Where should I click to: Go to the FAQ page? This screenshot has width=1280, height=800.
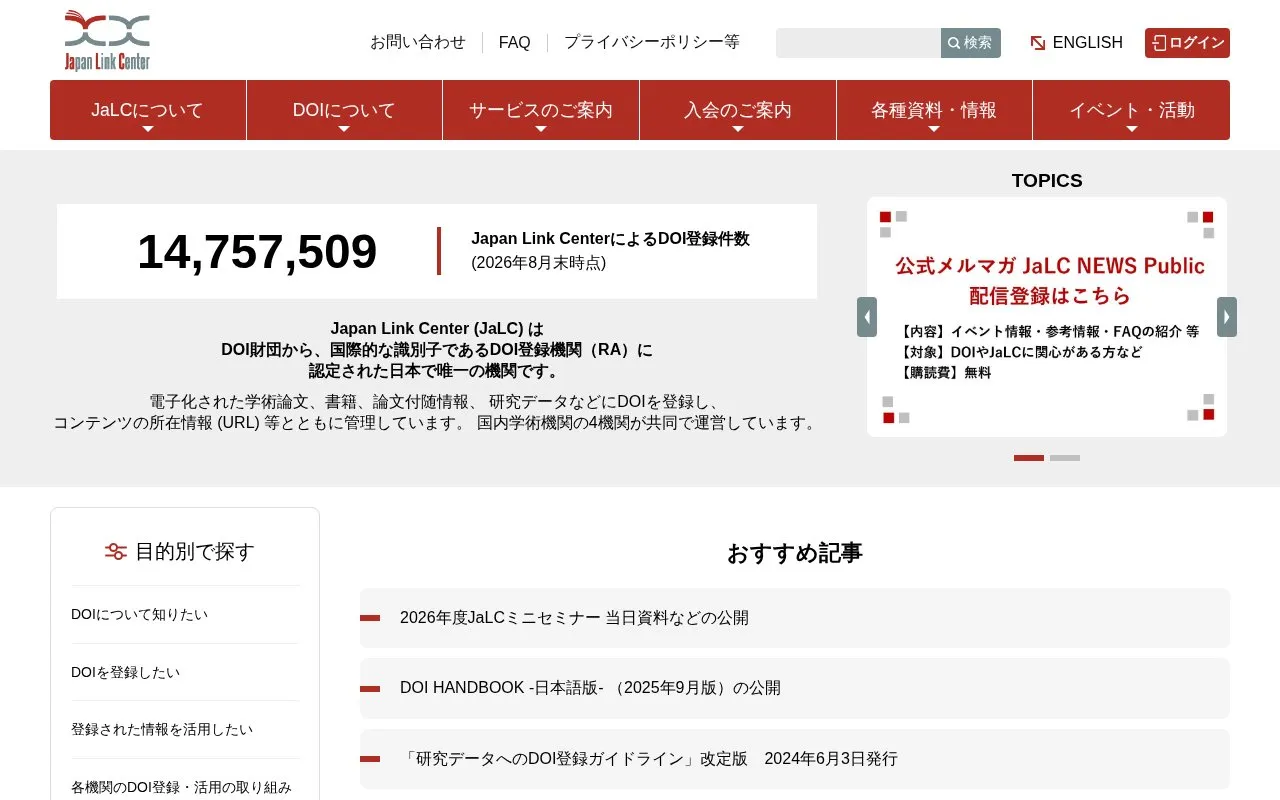515,42
